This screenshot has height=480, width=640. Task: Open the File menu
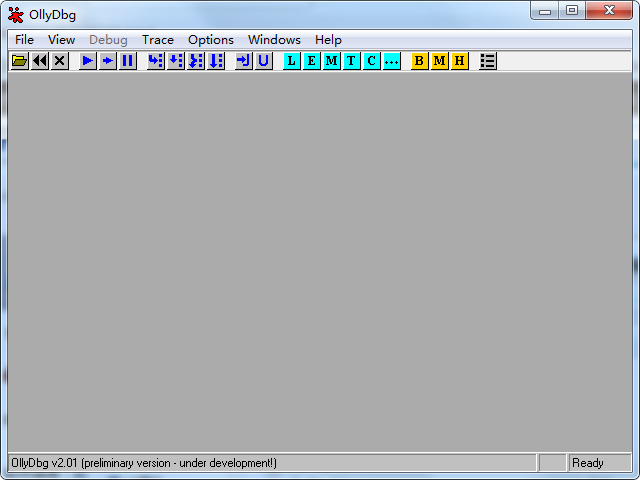(x=24, y=40)
